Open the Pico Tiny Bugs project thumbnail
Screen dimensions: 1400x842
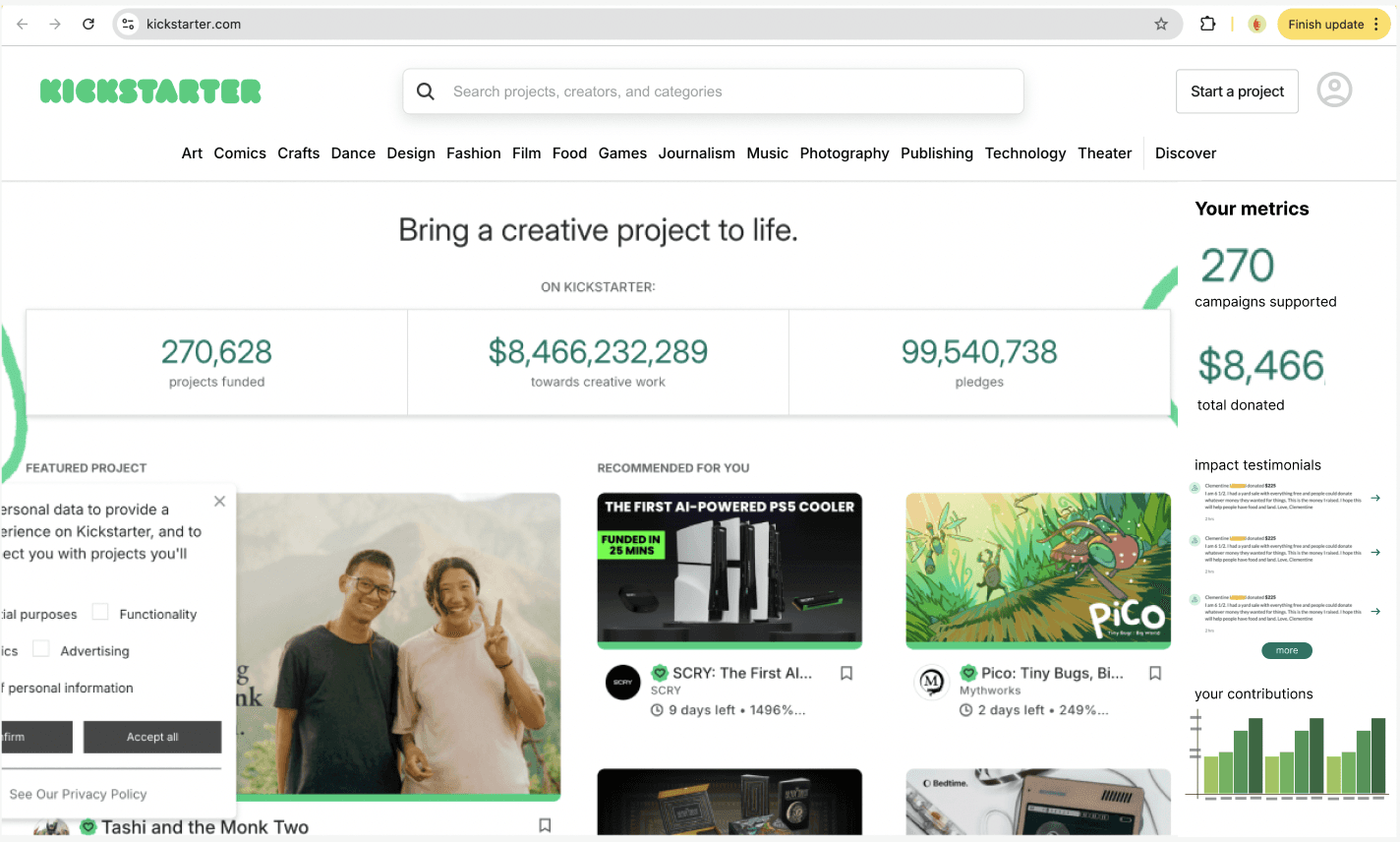pyautogui.click(x=1038, y=571)
